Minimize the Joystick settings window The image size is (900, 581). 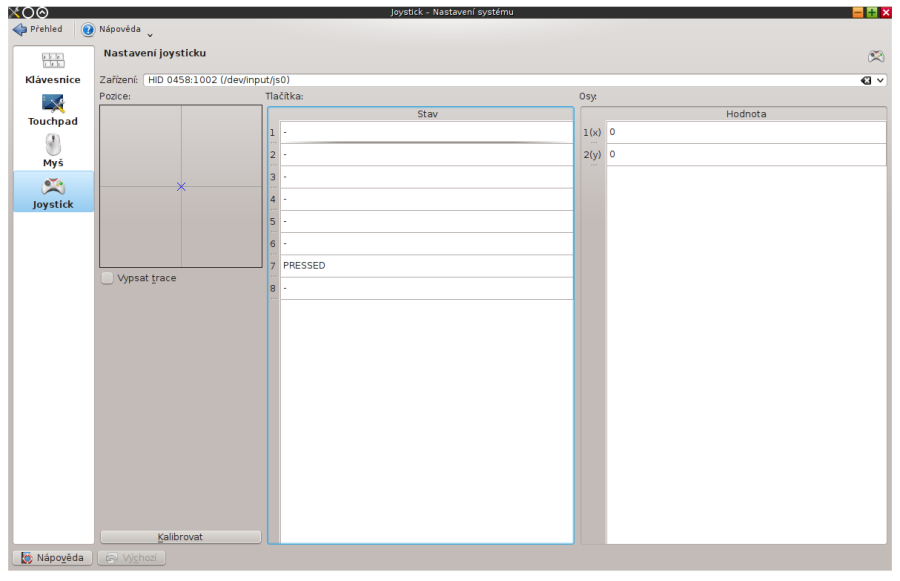tap(858, 12)
